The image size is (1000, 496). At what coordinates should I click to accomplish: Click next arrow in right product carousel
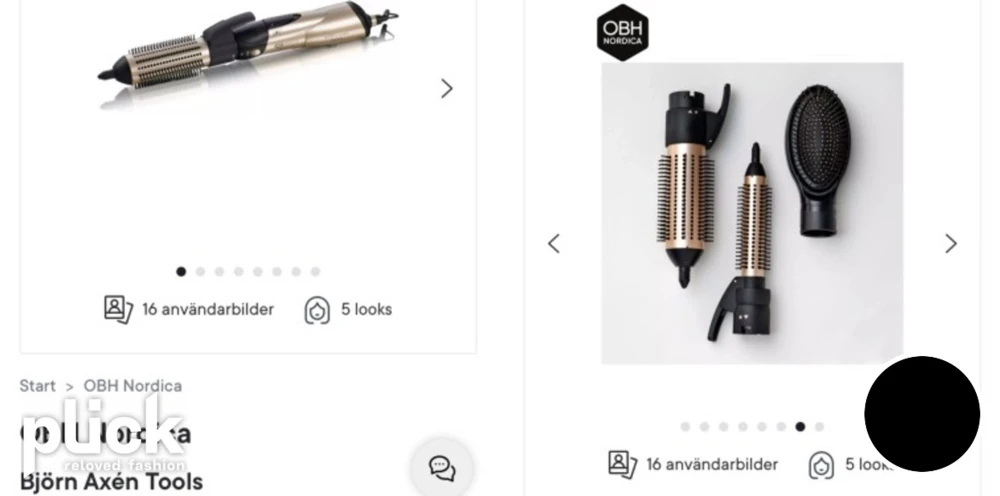tap(951, 244)
